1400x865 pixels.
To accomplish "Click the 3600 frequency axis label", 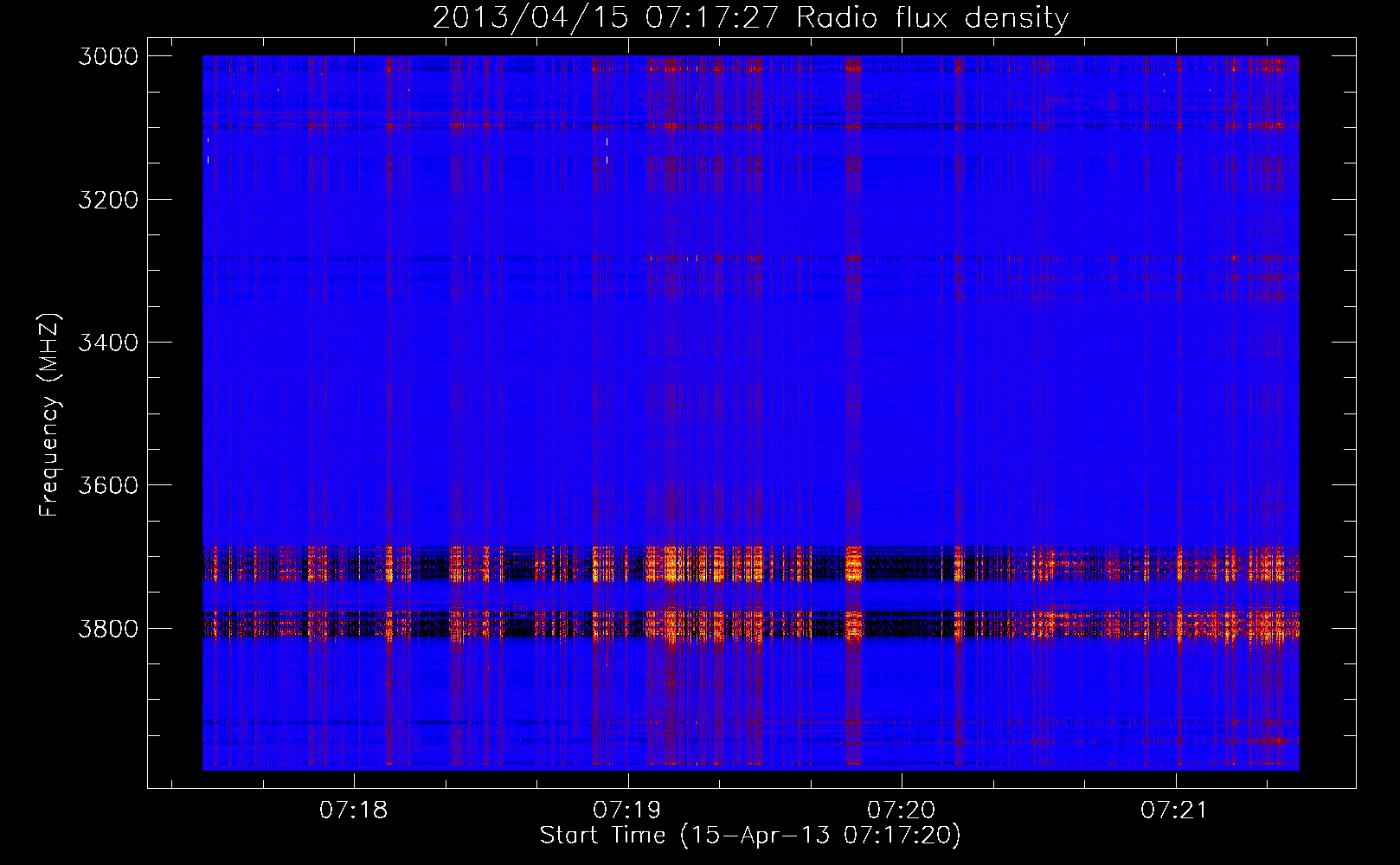I will click(x=108, y=485).
